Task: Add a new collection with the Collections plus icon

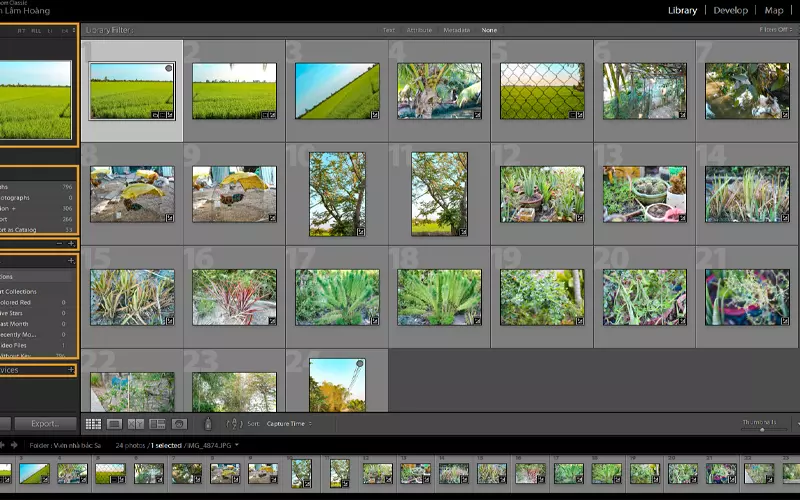Action: pyautogui.click(x=71, y=261)
